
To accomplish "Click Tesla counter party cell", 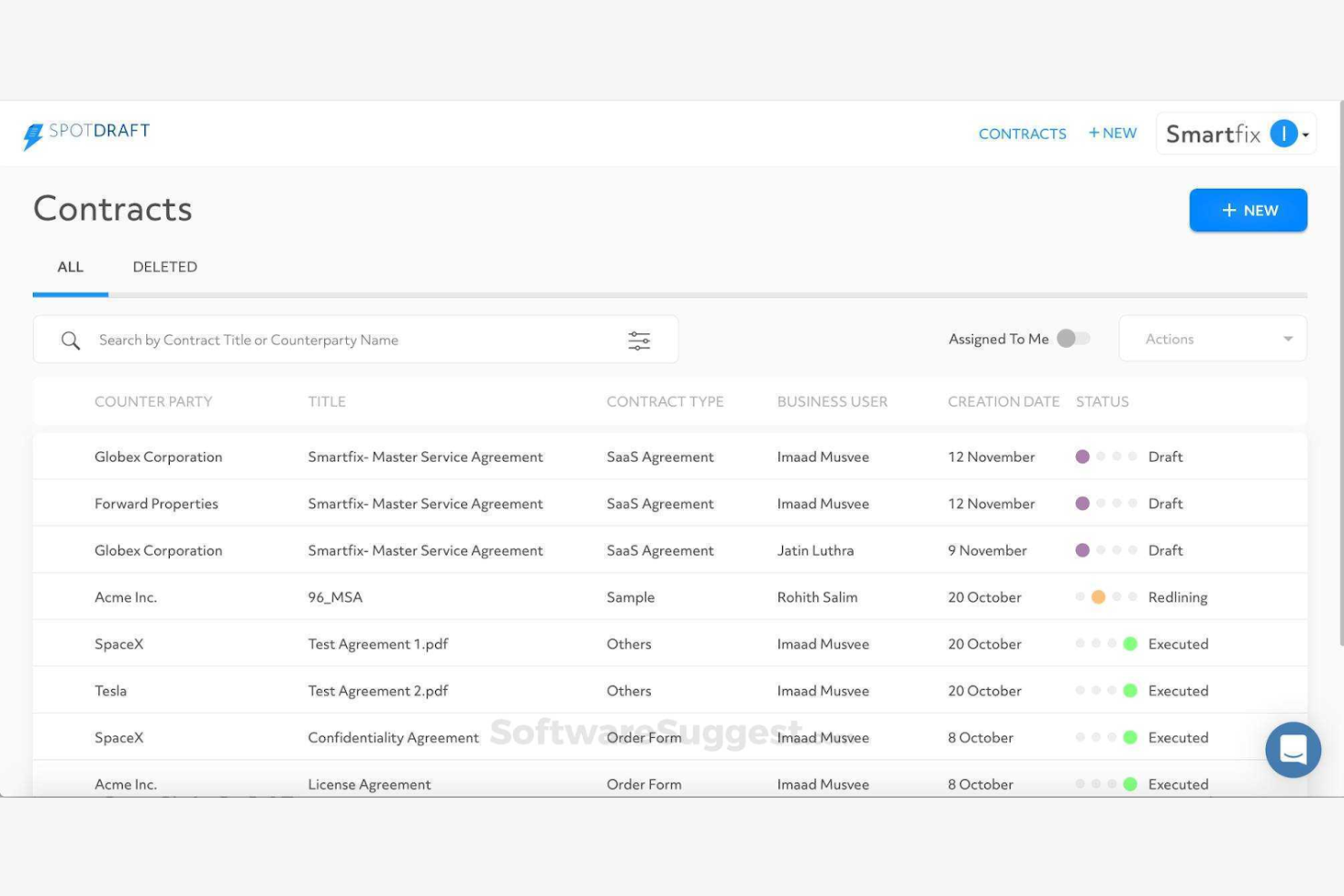I will (111, 691).
